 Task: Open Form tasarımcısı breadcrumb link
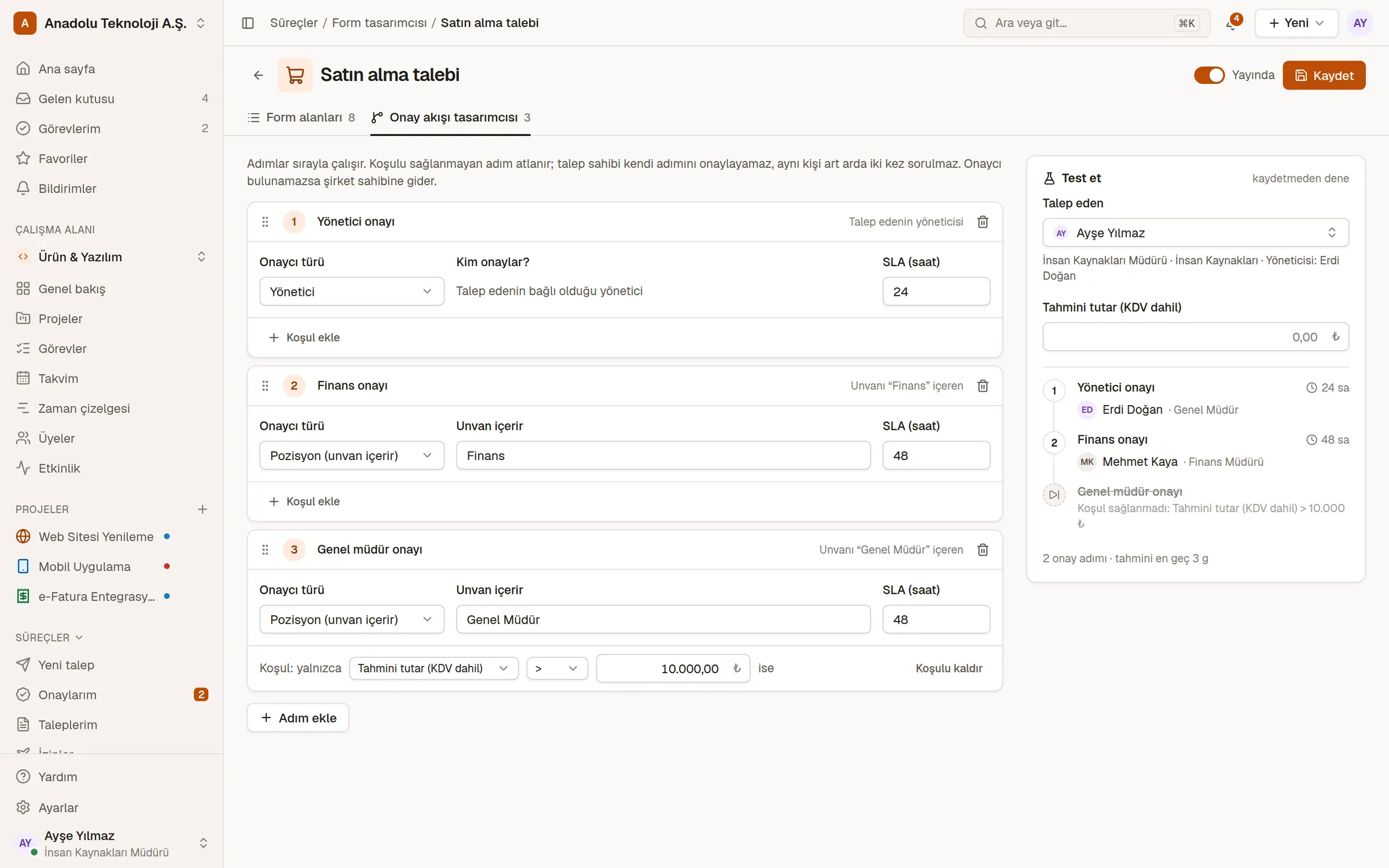coord(379,23)
